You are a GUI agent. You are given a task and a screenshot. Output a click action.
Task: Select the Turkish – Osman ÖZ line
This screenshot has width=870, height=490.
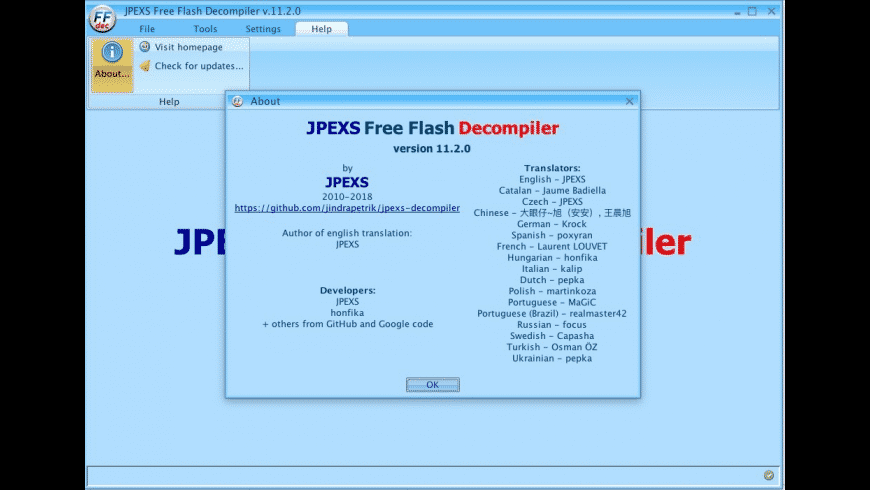click(552, 347)
